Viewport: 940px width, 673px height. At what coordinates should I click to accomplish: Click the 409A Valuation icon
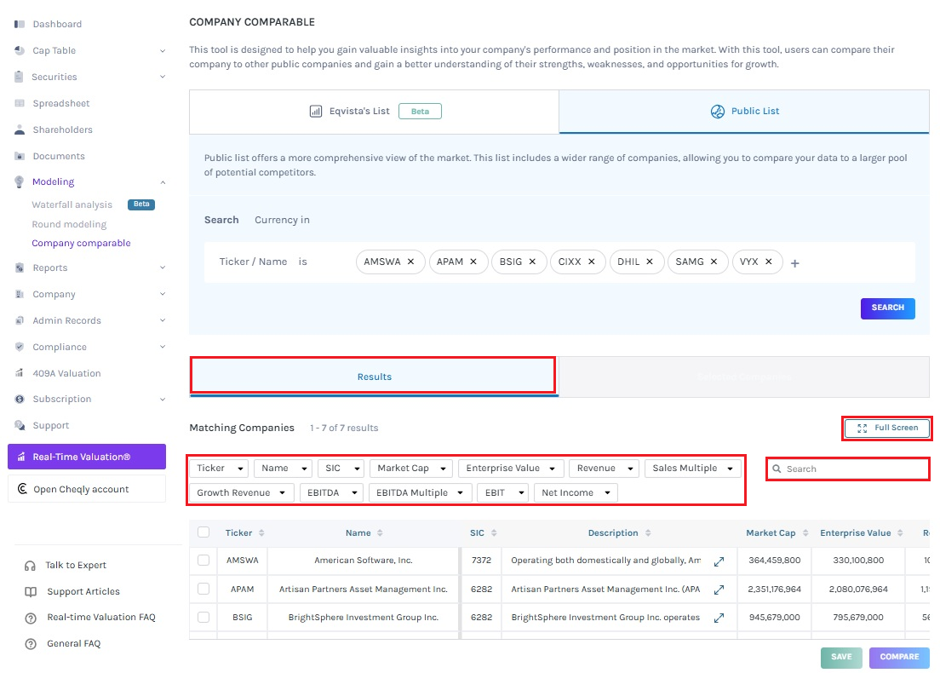tap(20, 373)
